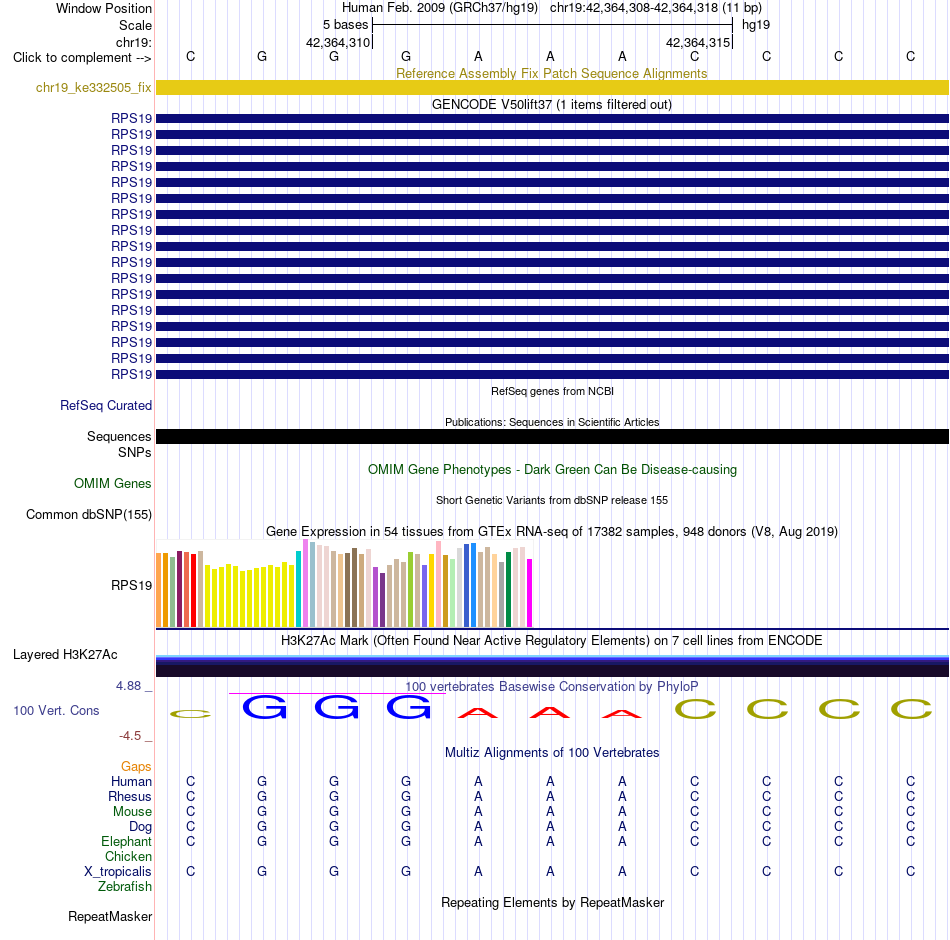Image resolution: width=950 pixels, height=940 pixels.
Task: Click the Elephant alignment row label
Action: [126, 842]
